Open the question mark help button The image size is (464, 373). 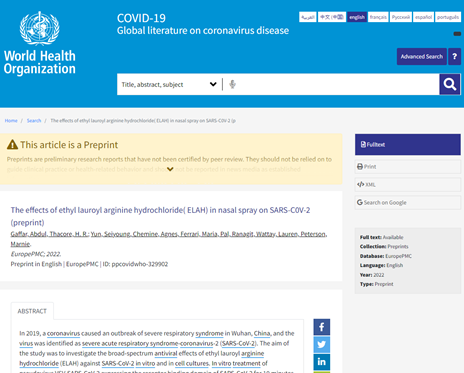click(454, 56)
